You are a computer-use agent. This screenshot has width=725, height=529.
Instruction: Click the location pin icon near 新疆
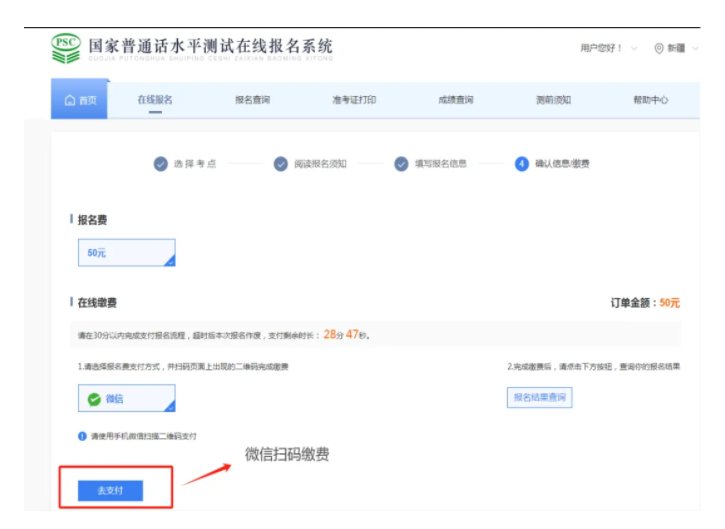point(658,48)
